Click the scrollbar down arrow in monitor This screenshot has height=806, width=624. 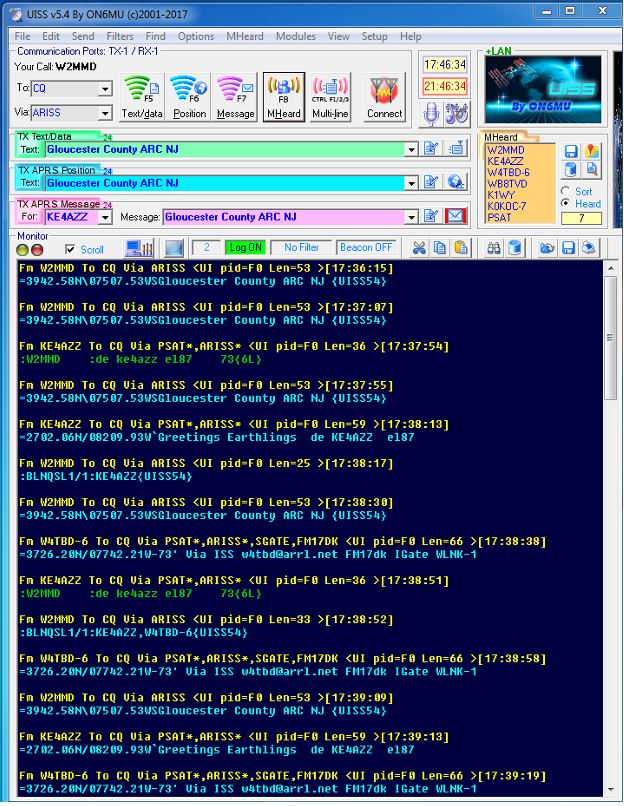point(611,789)
